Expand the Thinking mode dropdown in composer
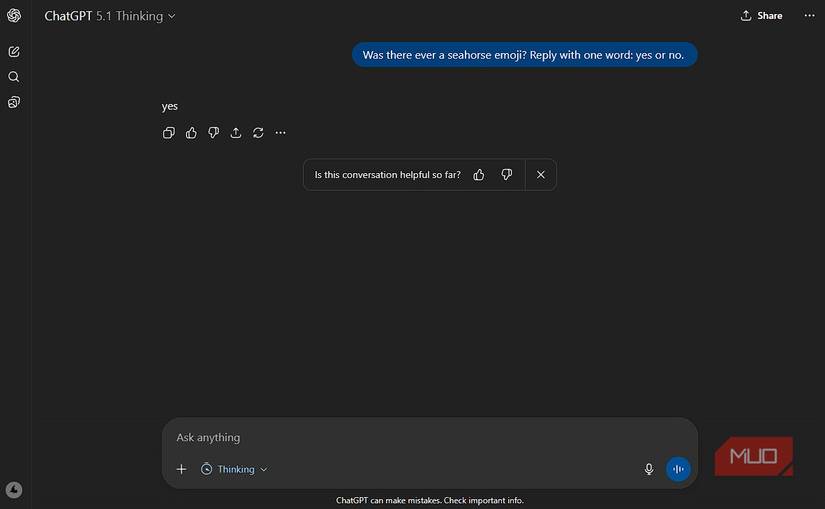The width and height of the screenshot is (825, 509). tap(234, 469)
